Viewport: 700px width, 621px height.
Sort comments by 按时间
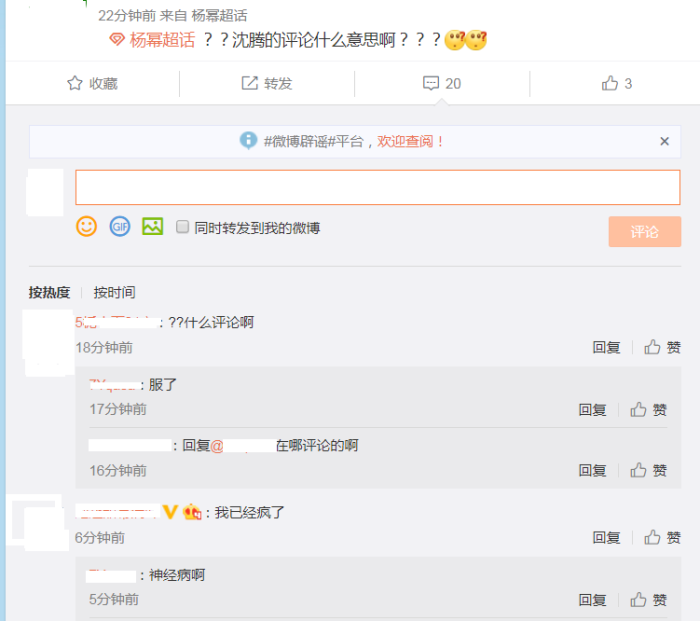click(114, 292)
